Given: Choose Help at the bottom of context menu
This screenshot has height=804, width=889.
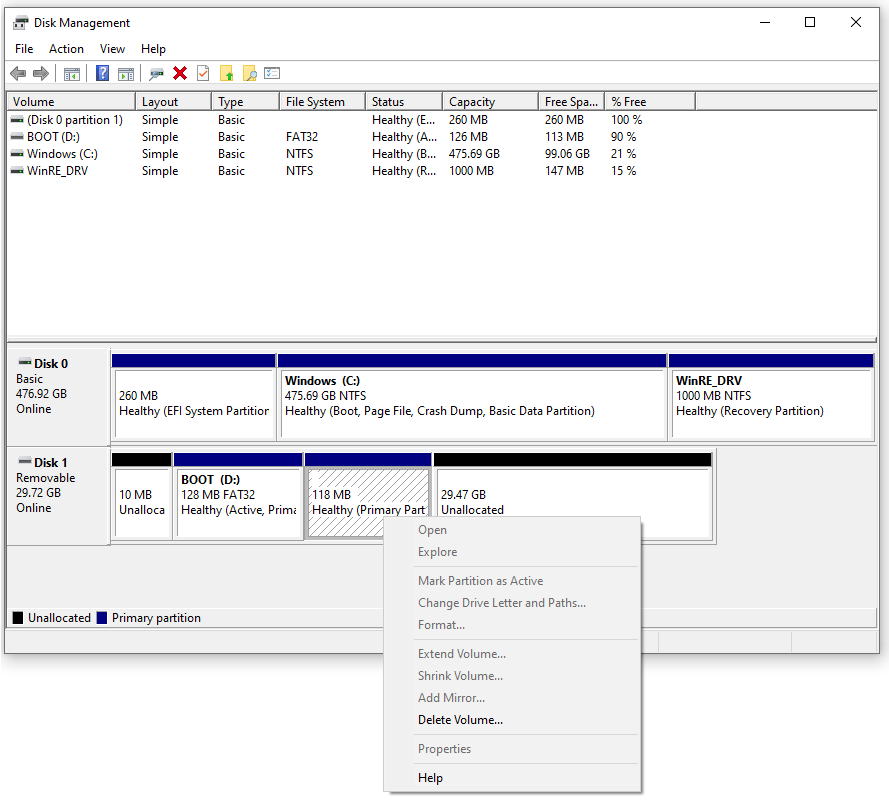Looking at the screenshot, I should click(512, 777).
